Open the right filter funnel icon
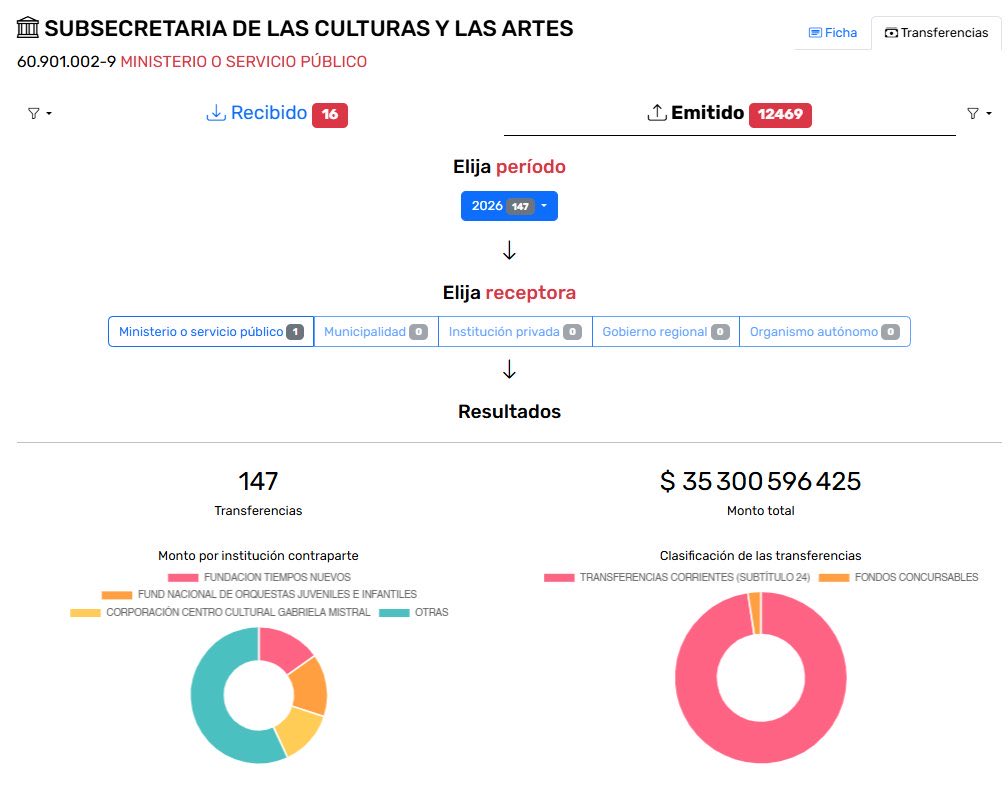The height and width of the screenshot is (792, 1008). [971, 113]
